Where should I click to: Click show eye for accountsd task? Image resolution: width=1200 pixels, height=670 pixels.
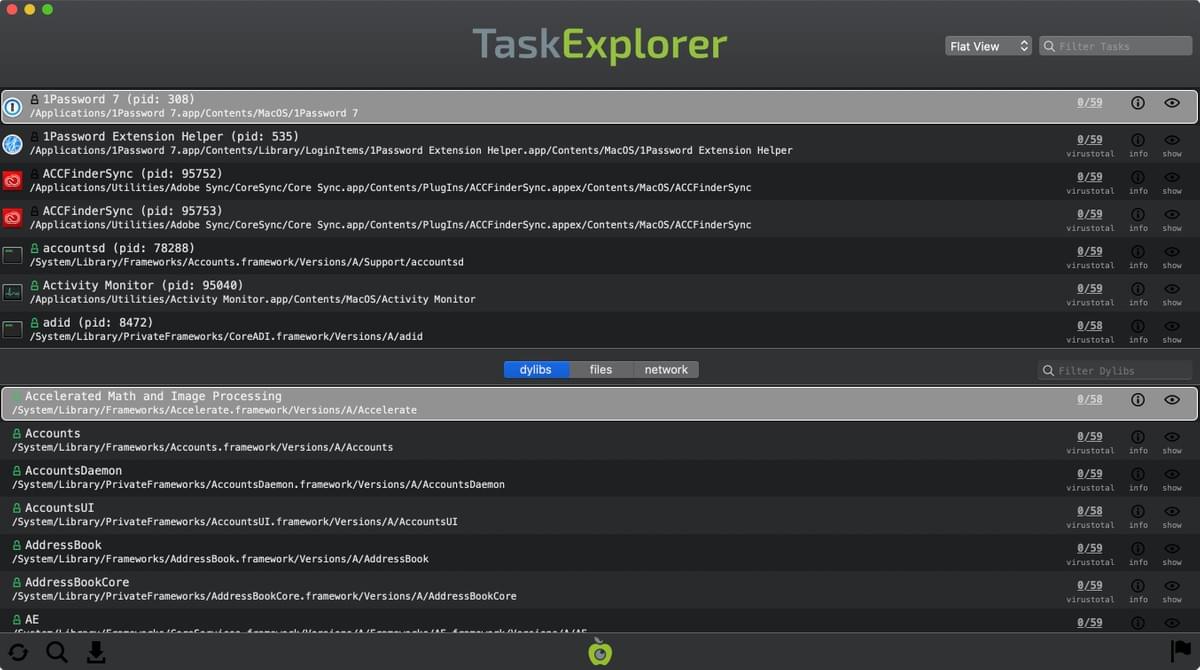1172,251
